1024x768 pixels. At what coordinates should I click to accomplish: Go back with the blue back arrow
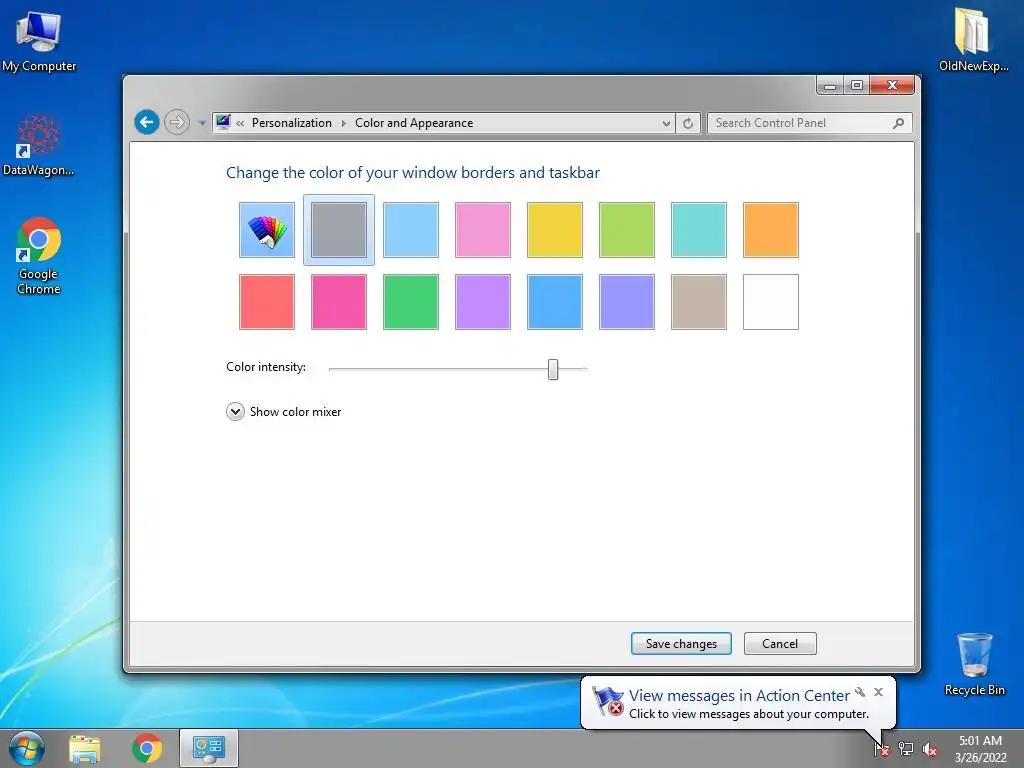point(147,122)
